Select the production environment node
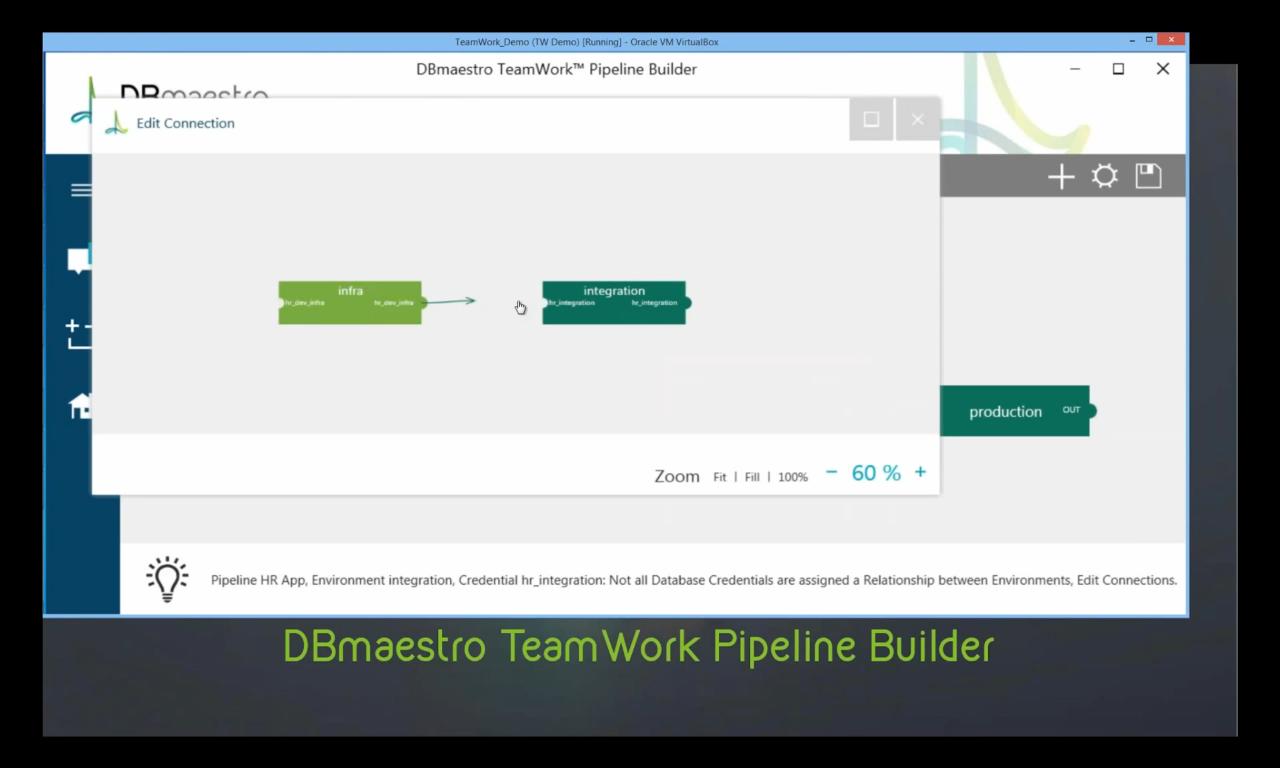The height and width of the screenshot is (768, 1280). tap(1005, 411)
